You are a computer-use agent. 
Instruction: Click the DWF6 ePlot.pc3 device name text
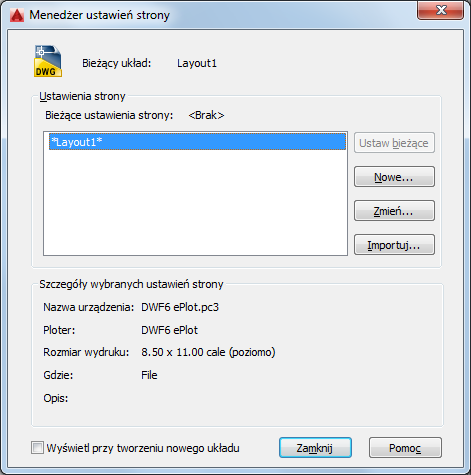[180, 307]
